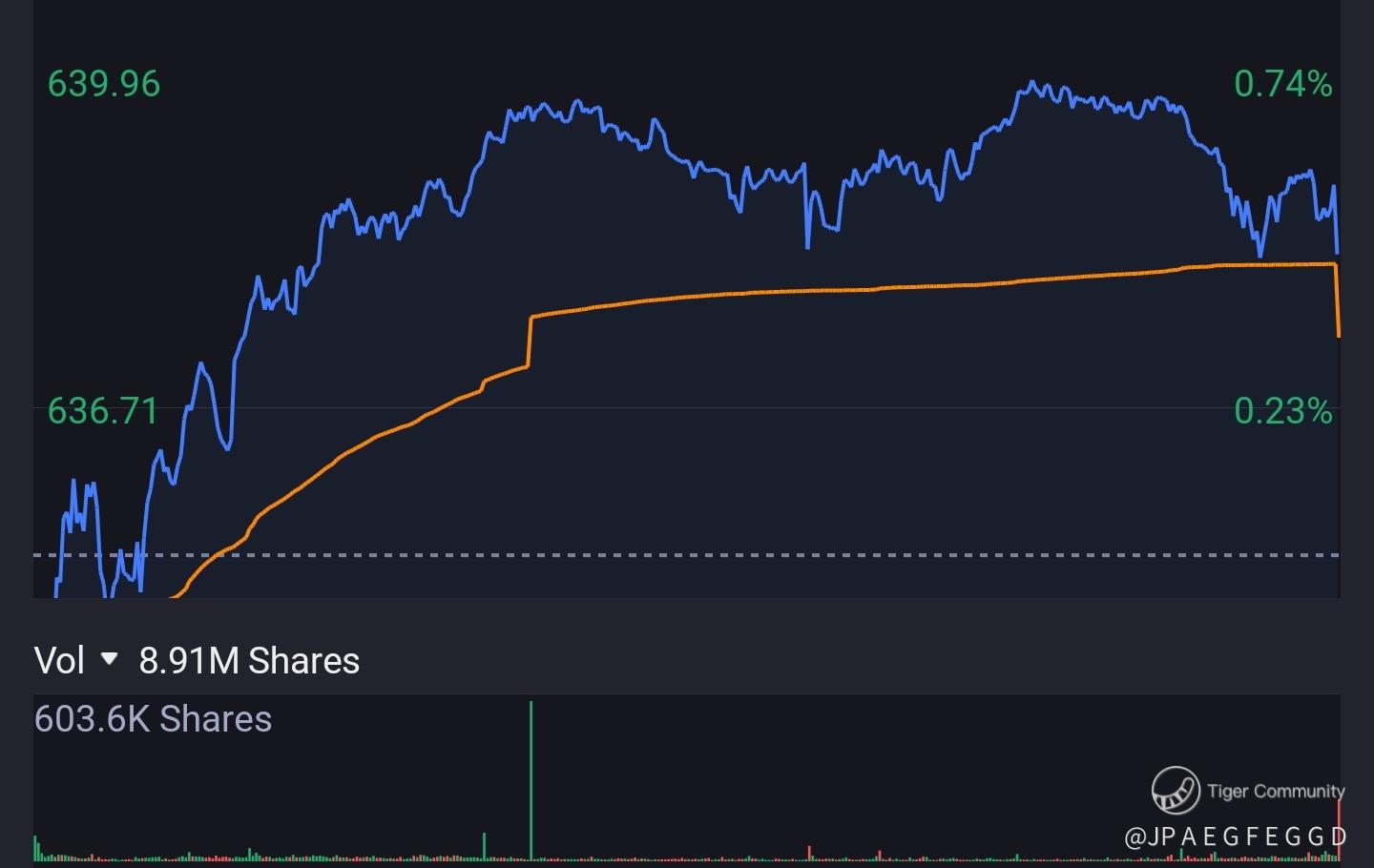The height and width of the screenshot is (868, 1374).
Task: Click the 639.96 price axis label
Action: 104,84
